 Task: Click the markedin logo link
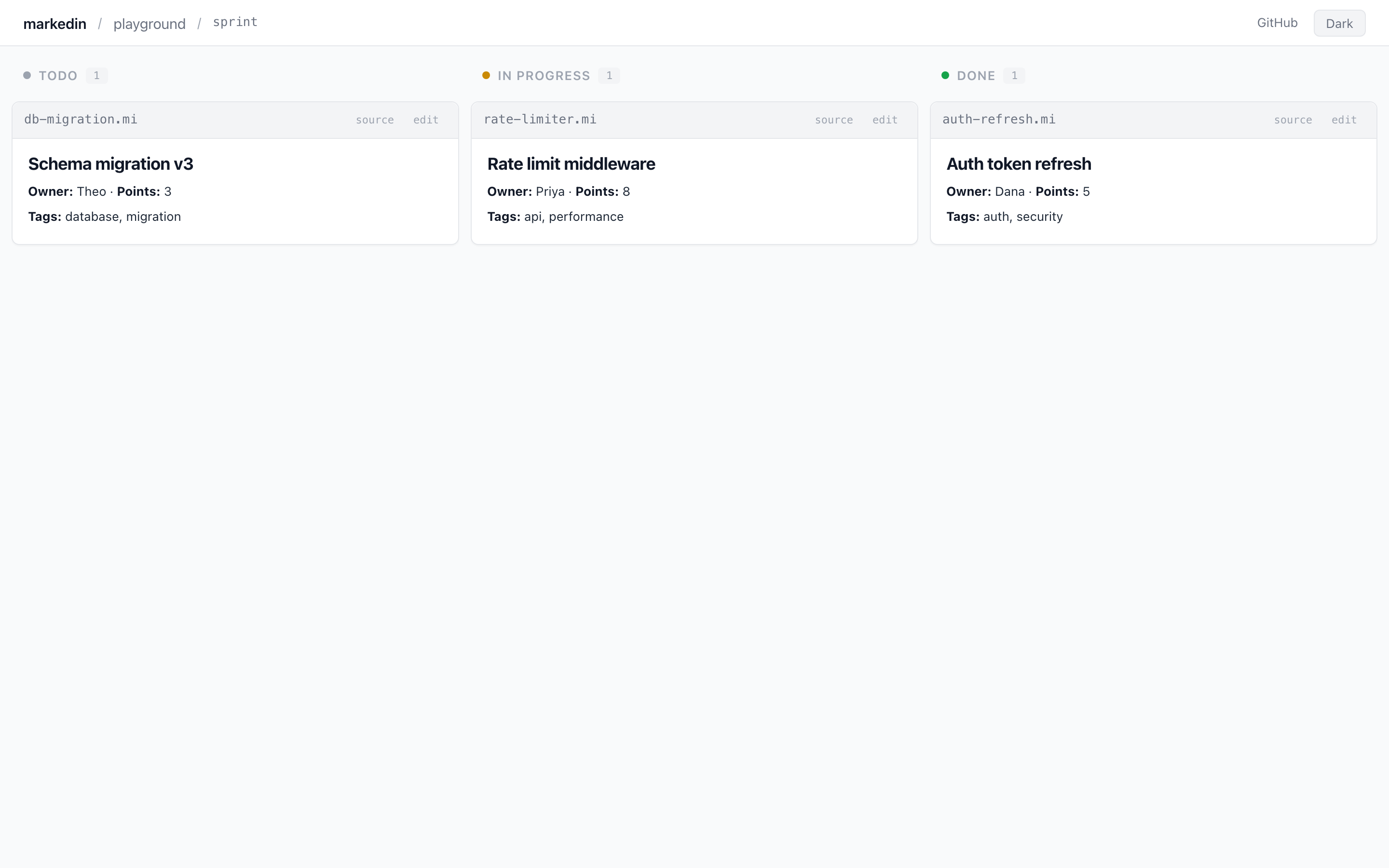[54, 24]
